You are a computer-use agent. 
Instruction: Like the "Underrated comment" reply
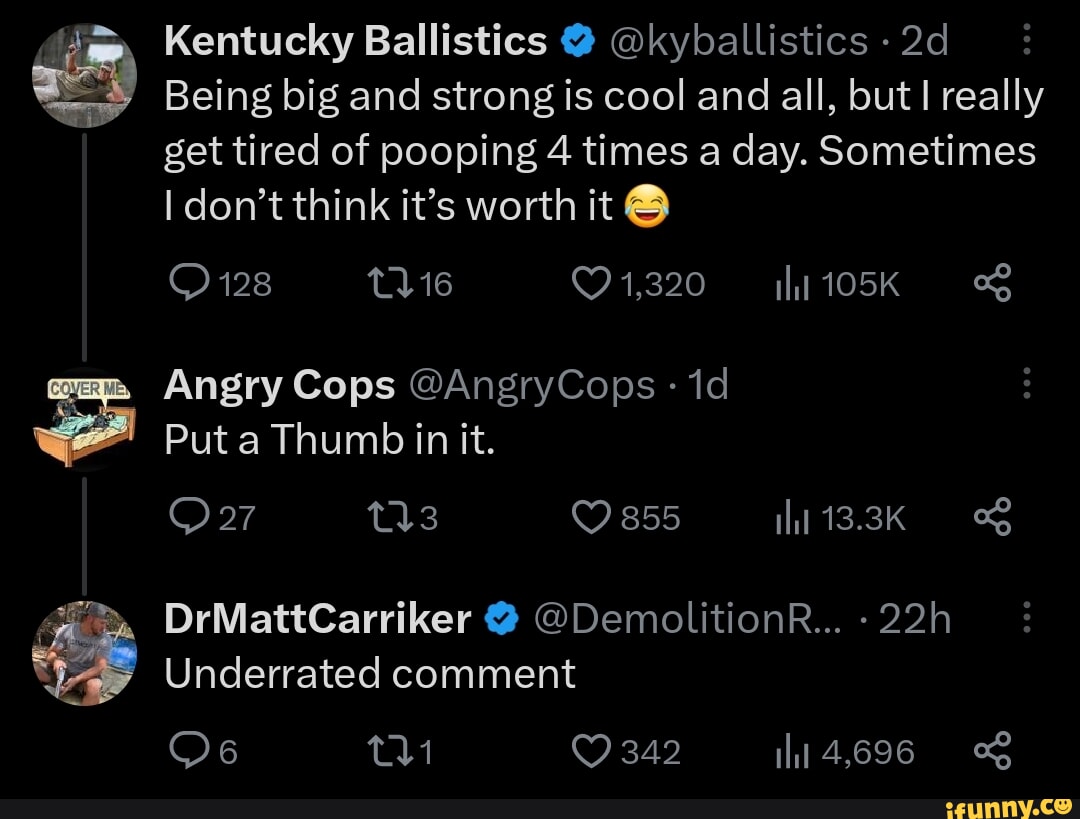[x=589, y=750]
